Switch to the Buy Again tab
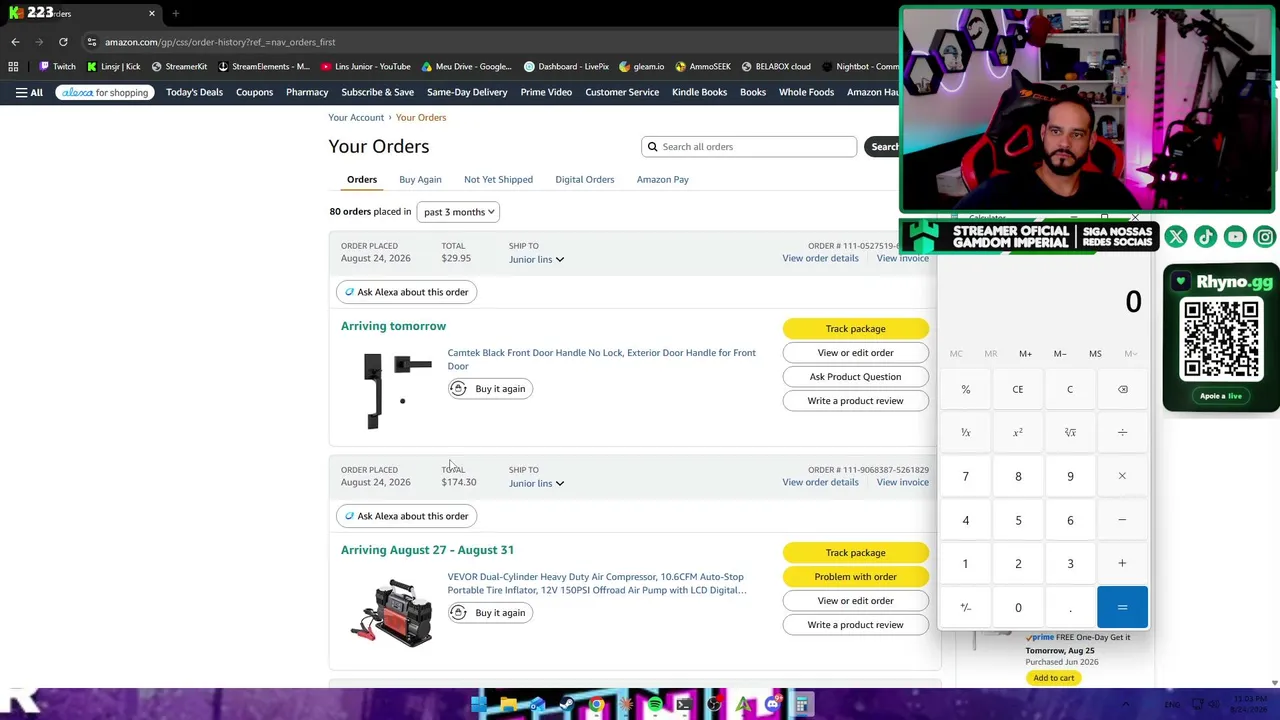The width and height of the screenshot is (1280, 720). 420,179
